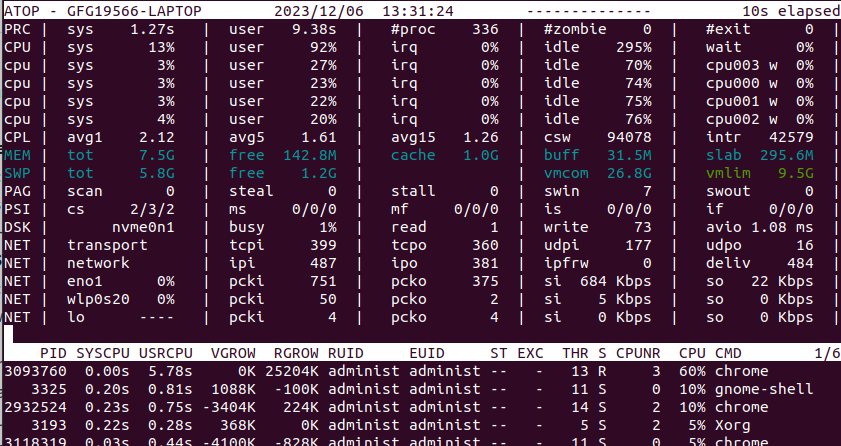Click the RGROW column header
The height and width of the screenshot is (446, 841).
296,353
